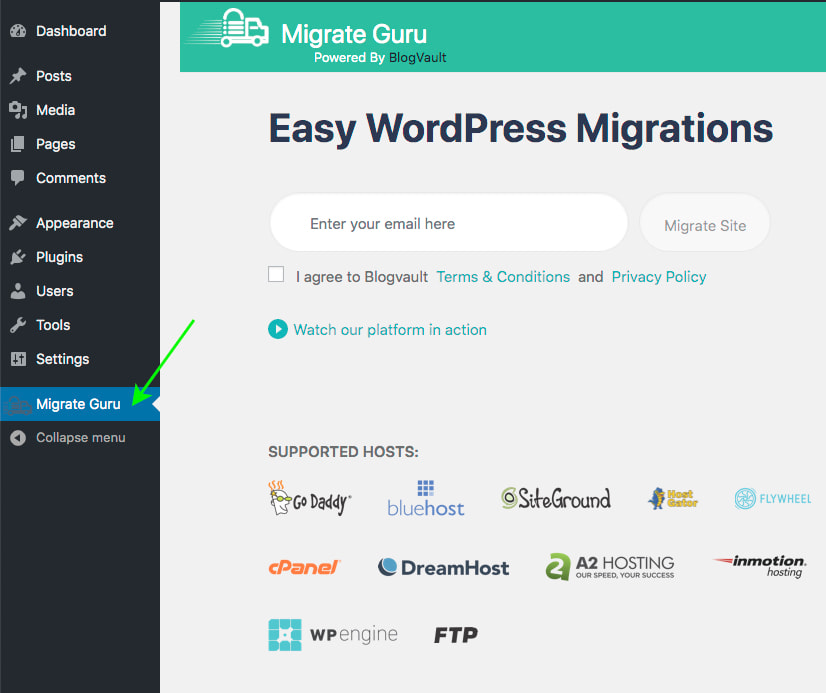Viewport: 826px width, 693px height.
Task: Select the Bluehost host logo
Action: pyautogui.click(x=426, y=498)
